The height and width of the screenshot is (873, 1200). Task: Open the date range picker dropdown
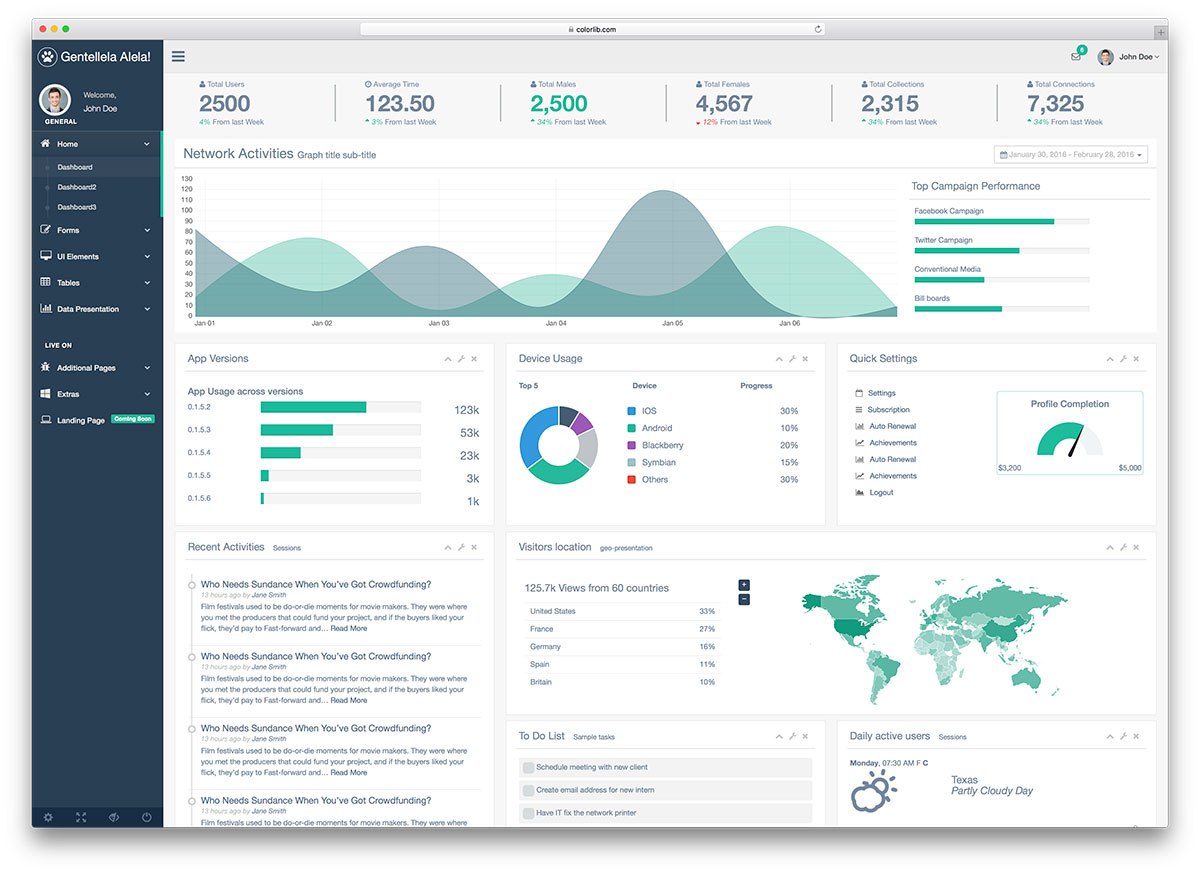click(1070, 154)
